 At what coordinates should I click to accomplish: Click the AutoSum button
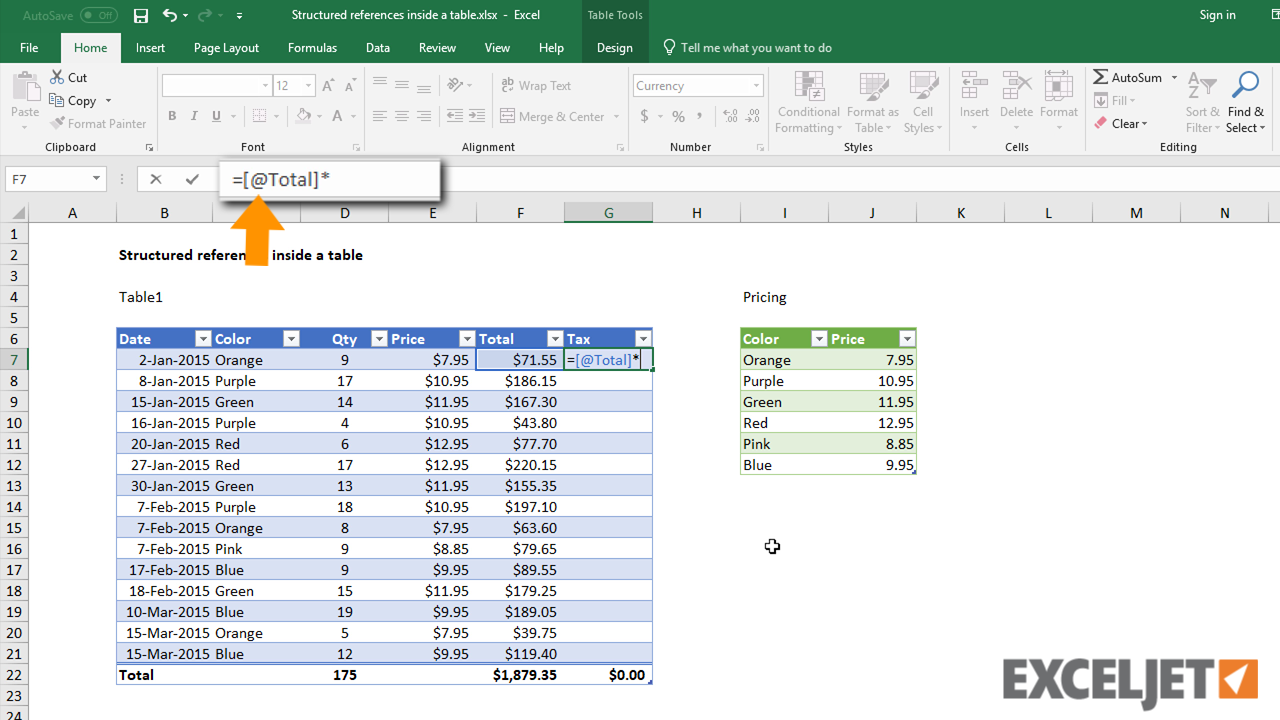click(x=1128, y=77)
